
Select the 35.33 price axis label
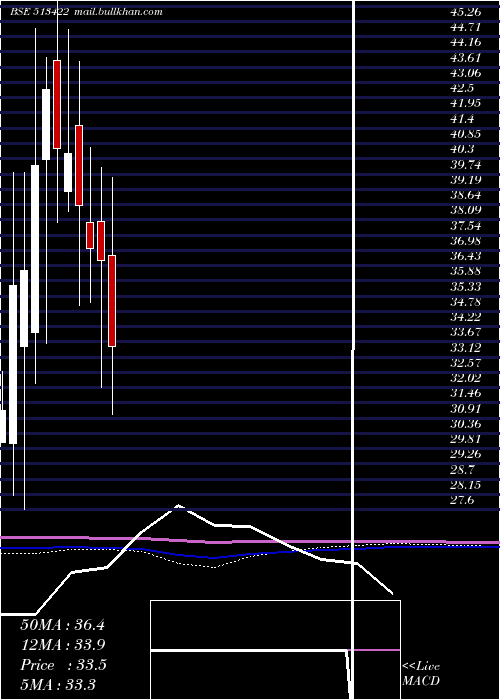click(465, 287)
